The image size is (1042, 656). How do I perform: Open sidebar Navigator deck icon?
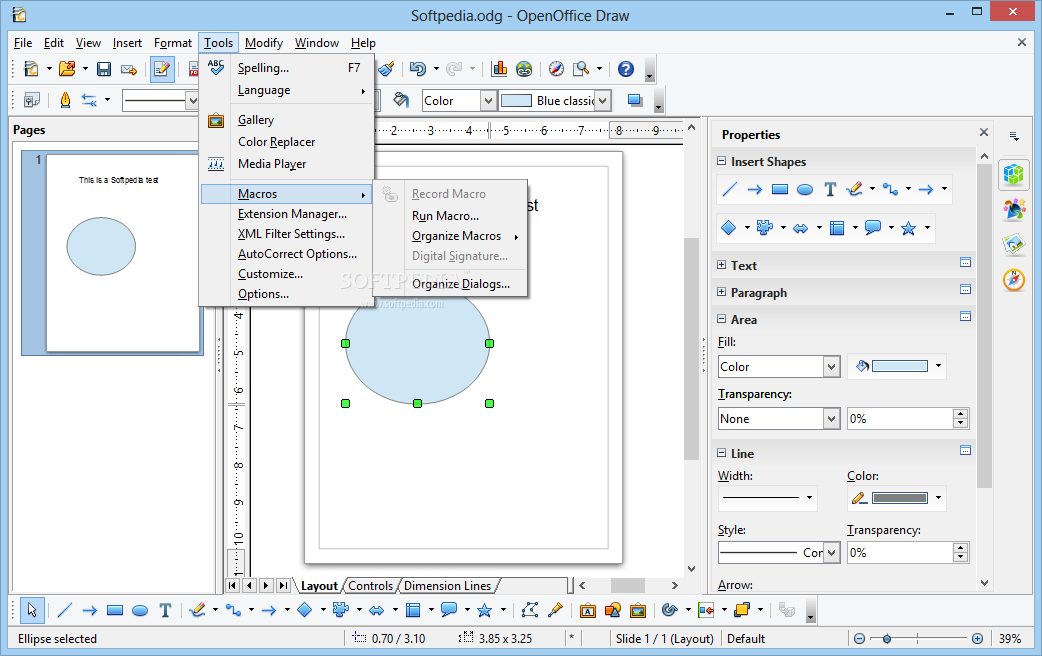click(1014, 279)
